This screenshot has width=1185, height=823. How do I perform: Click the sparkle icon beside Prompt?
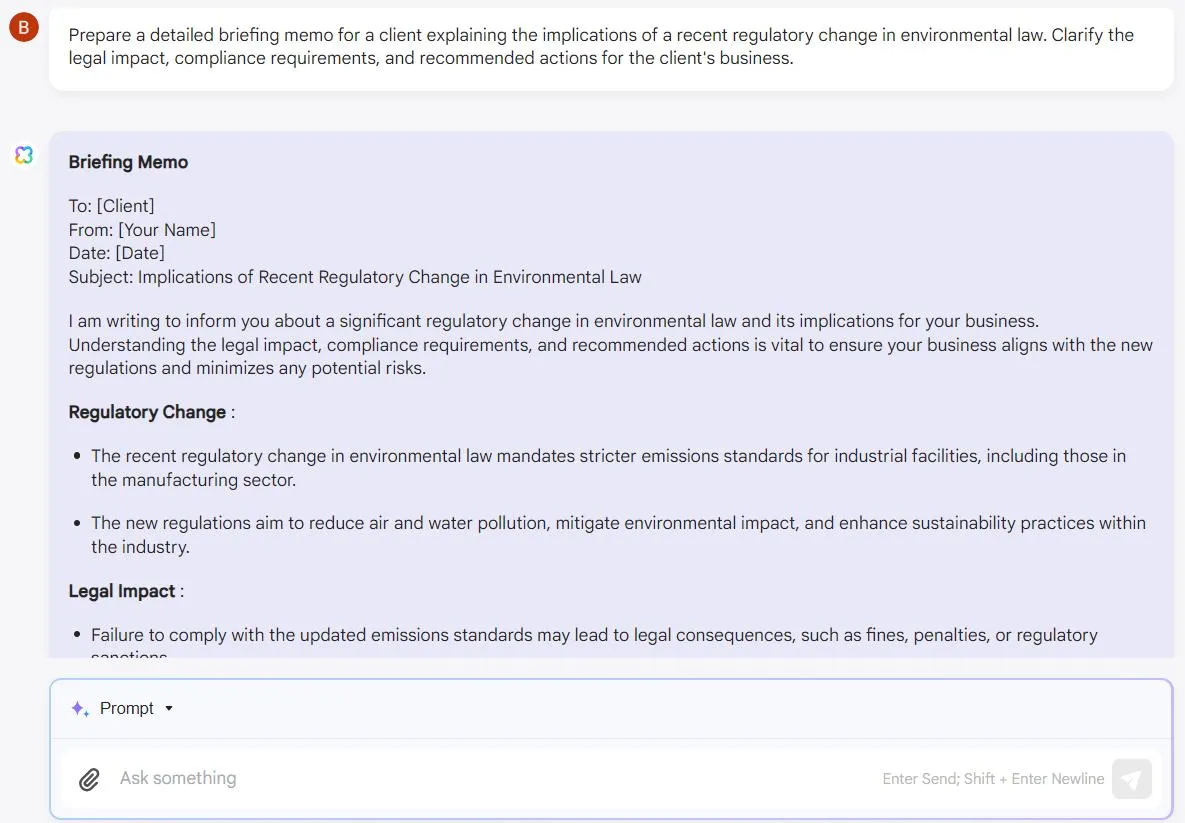[x=80, y=709]
